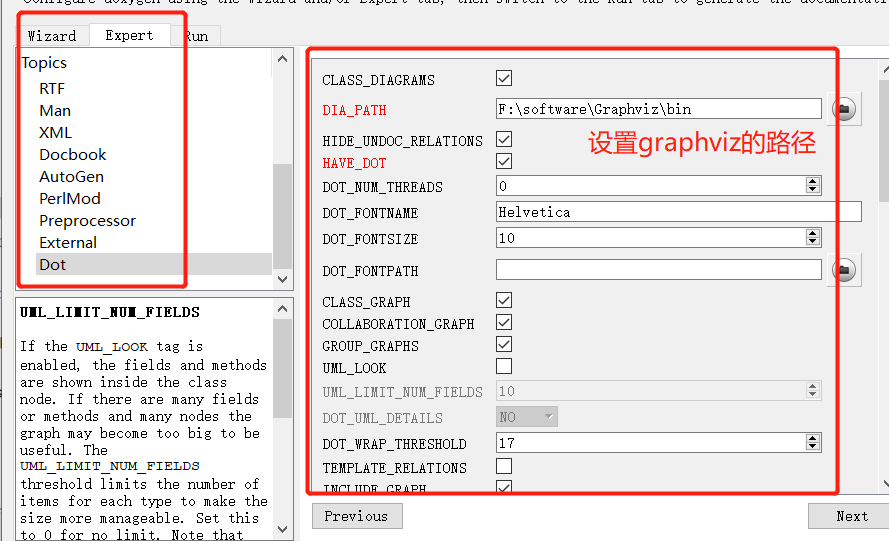Image resolution: width=889 pixels, height=541 pixels.
Task: Decrease DOT_FONTSIZE with down arrow
Action: pyautogui.click(x=812, y=242)
